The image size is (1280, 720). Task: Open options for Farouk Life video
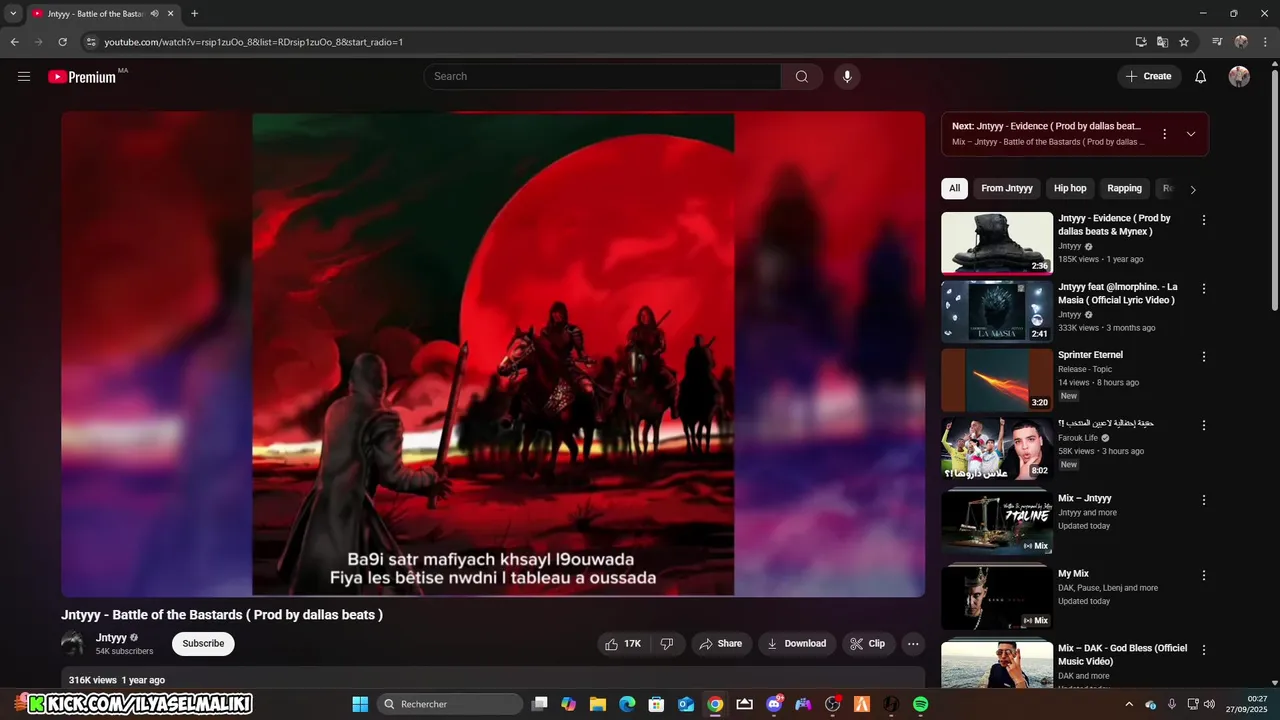[x=1204, y=425]
